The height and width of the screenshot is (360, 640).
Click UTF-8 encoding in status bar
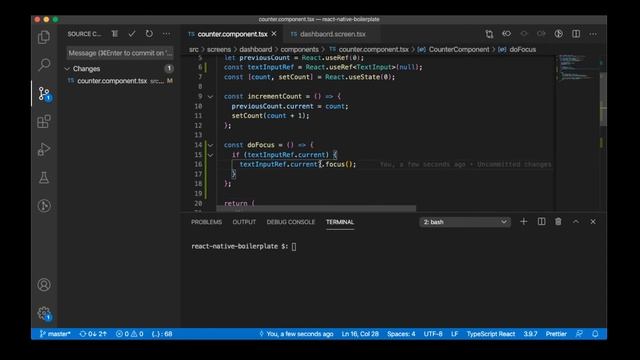coord(433,334)
